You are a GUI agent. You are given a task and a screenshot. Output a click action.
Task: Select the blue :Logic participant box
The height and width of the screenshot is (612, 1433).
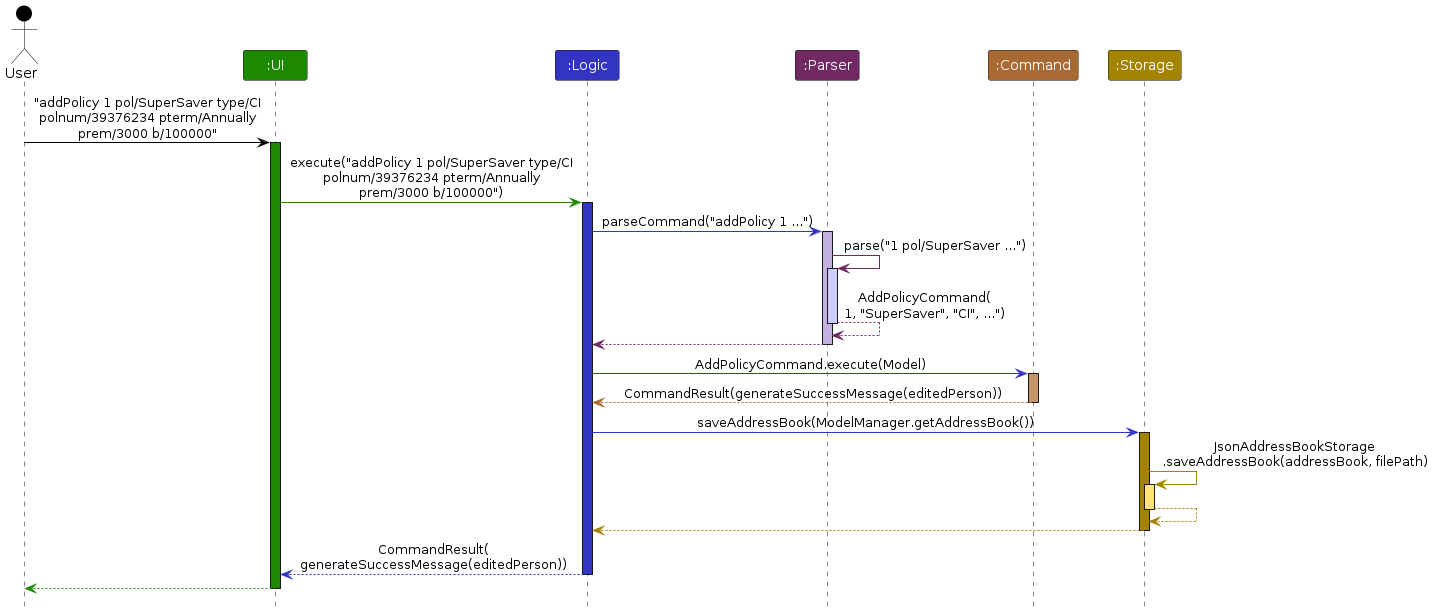click(x=586, y=65)
